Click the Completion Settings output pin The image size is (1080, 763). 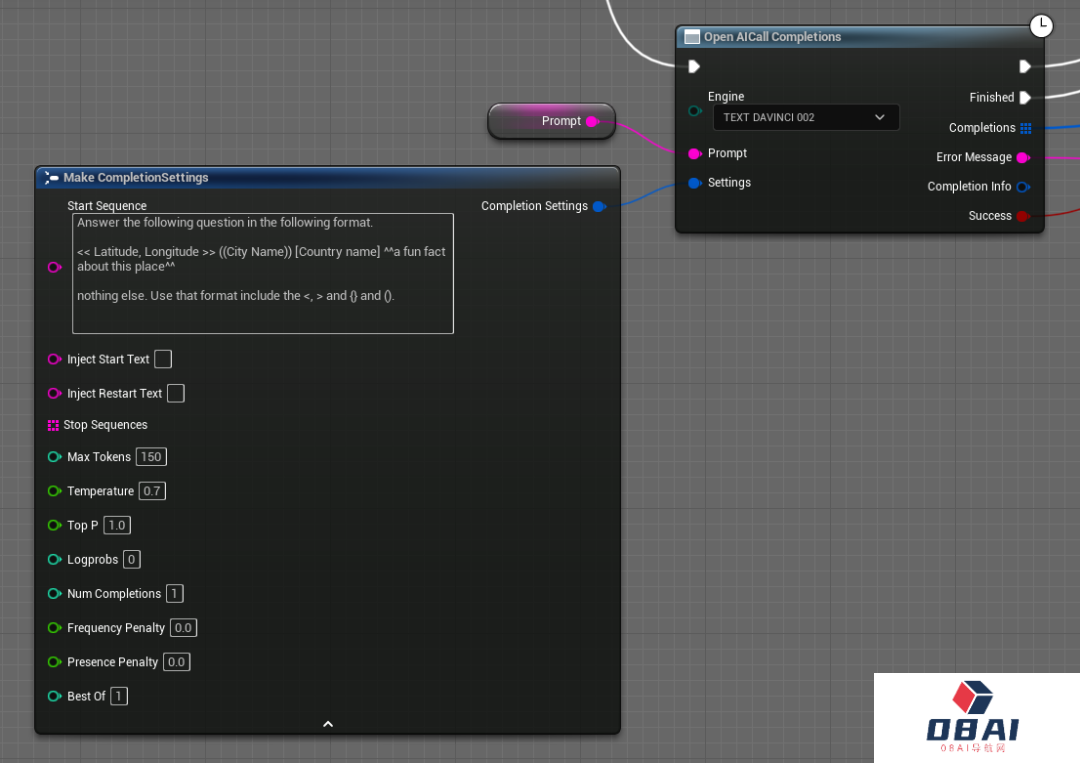[599, 207]
